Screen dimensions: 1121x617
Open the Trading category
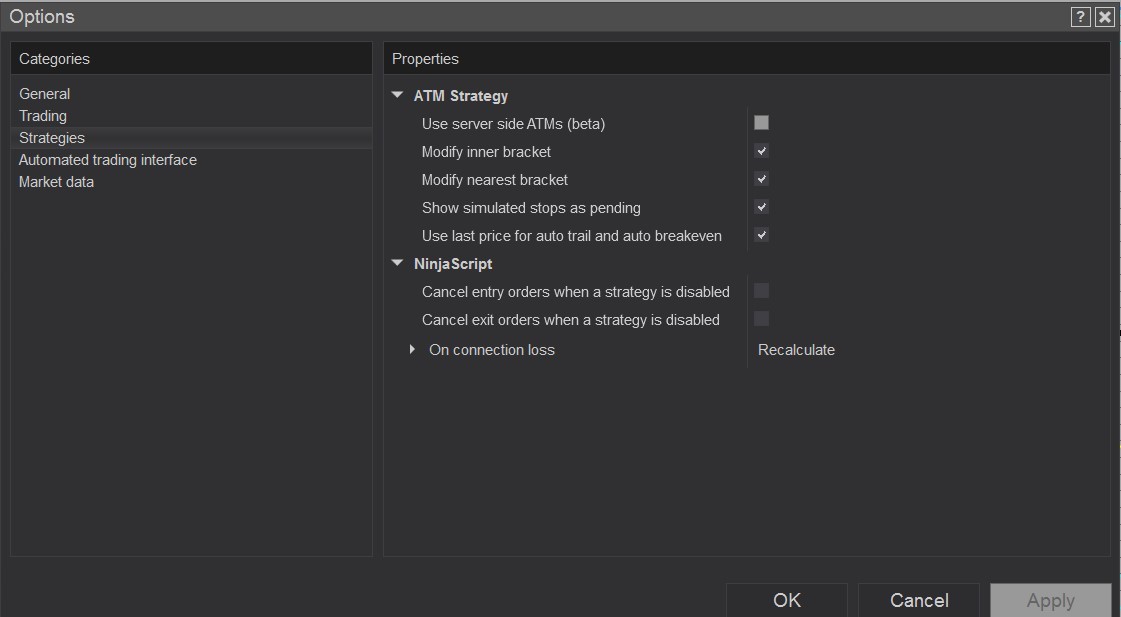(x=43, y=116)
